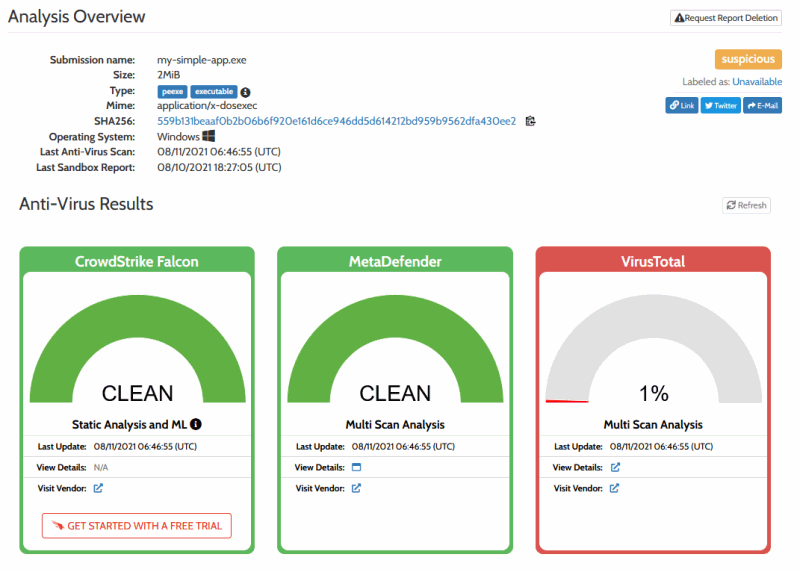The height and width of the screenshot is (572, 800).
Task: Open CrowdStrike Falcon Visit Vendor link icon
Action: click(x=98, y=488)
